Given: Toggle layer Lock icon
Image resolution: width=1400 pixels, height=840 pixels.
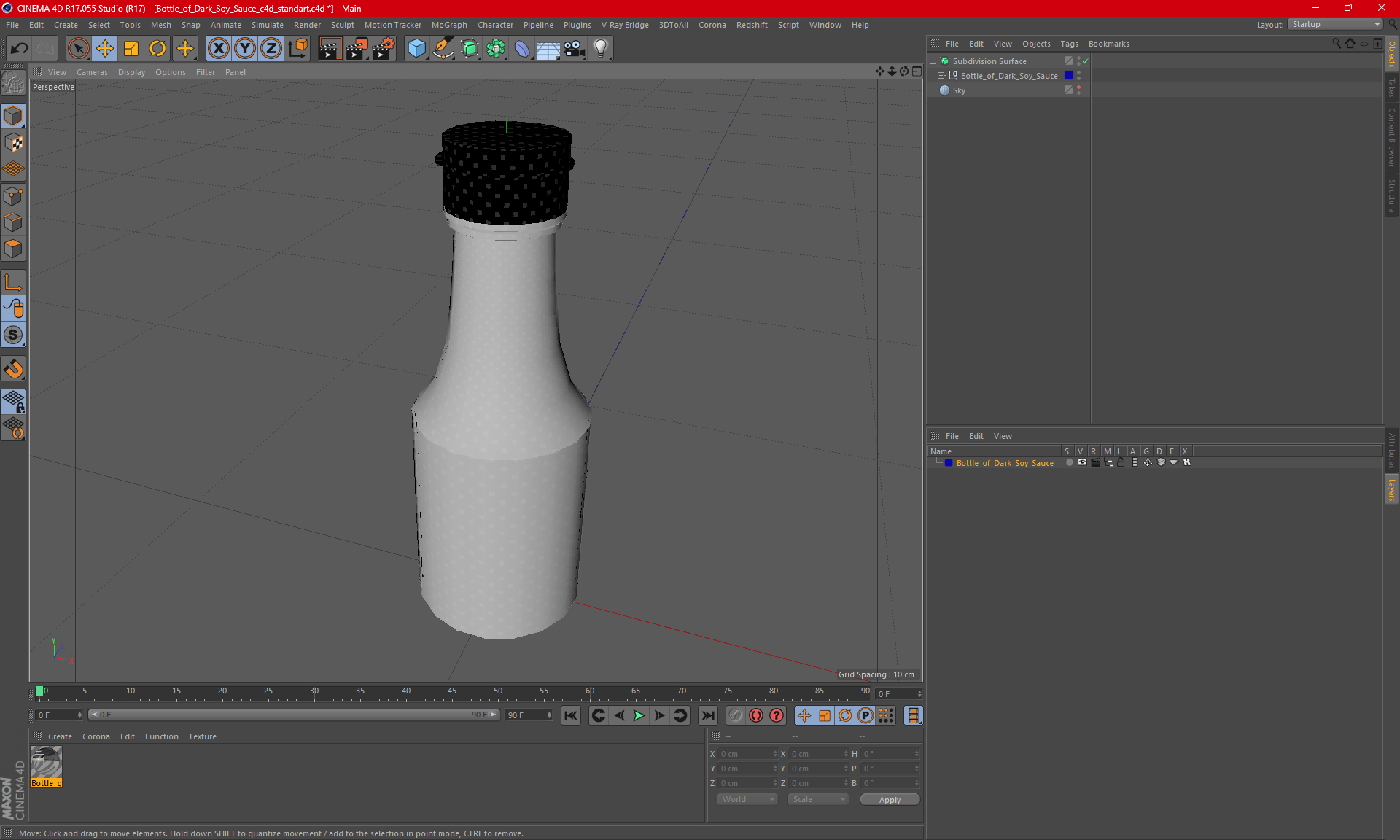Looking at the screenshot, I should 1121,462.
